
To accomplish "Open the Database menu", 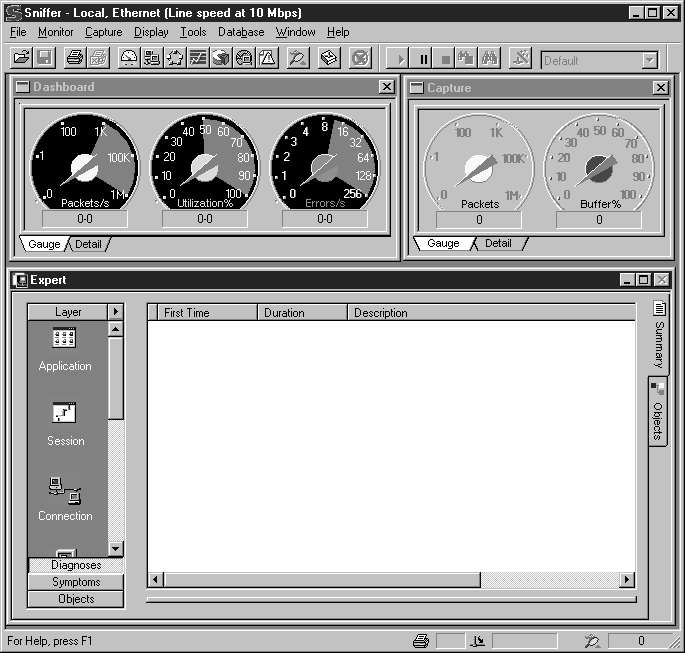I will [241, 32].
